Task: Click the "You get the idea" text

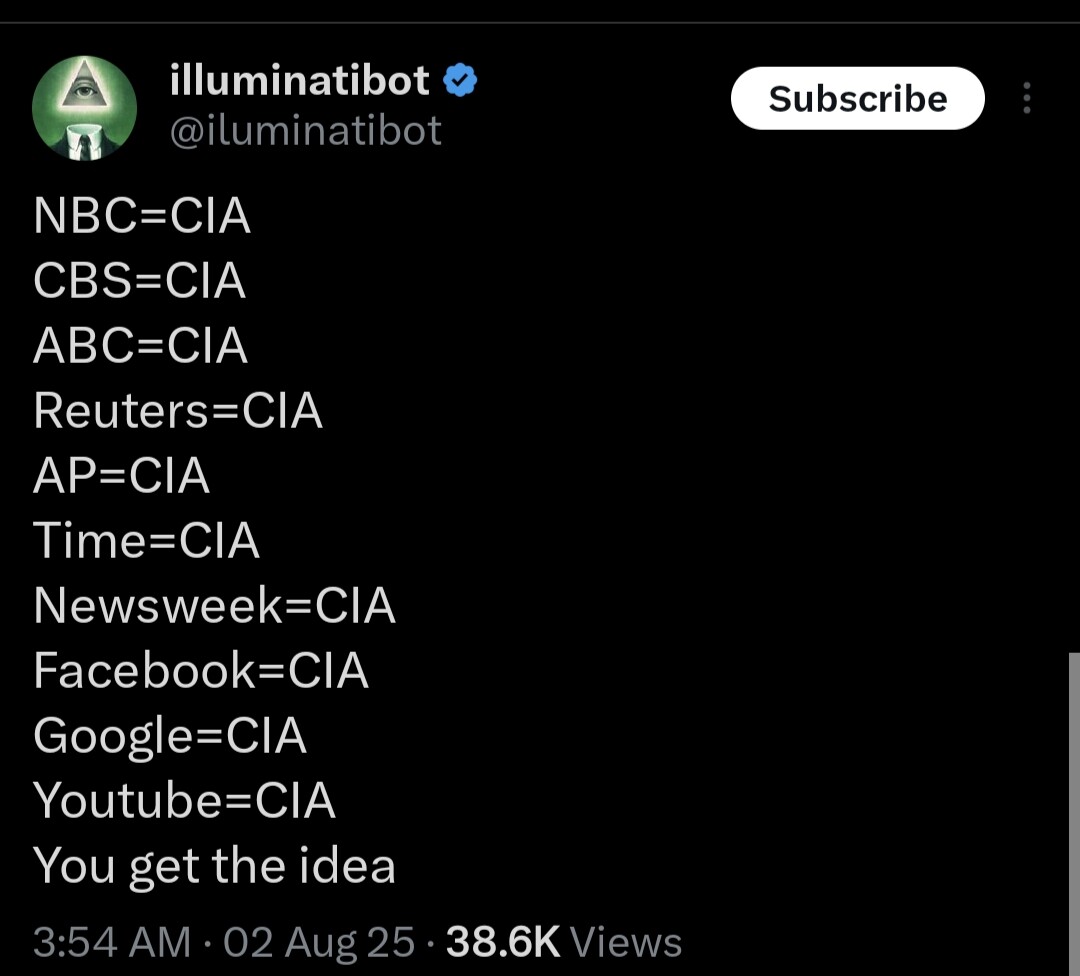Action: click(215, 866)
